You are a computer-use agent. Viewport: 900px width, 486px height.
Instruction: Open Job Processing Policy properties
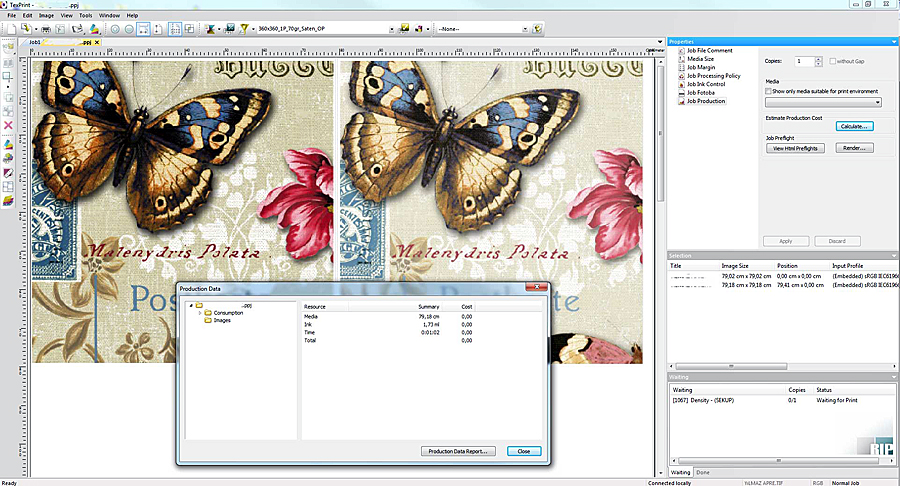(x=713, y=76)
